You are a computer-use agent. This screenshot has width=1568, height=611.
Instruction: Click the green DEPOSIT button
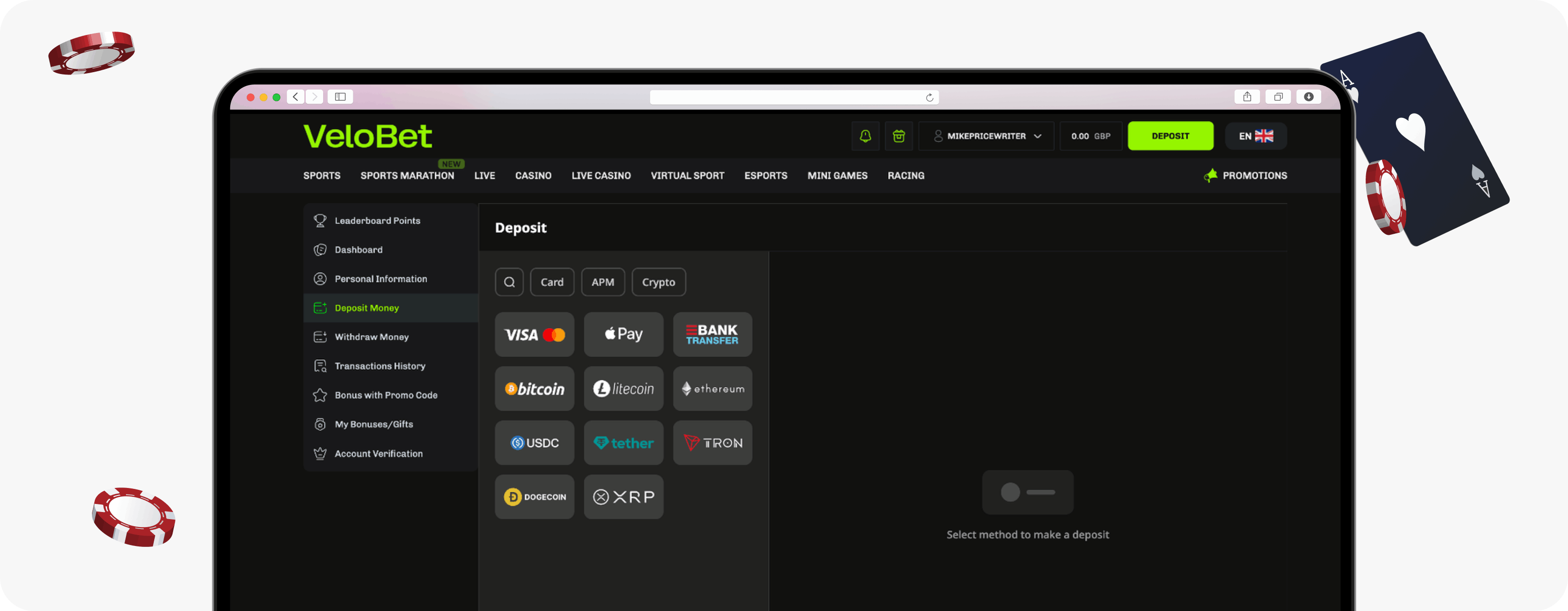pos(1170,136)
